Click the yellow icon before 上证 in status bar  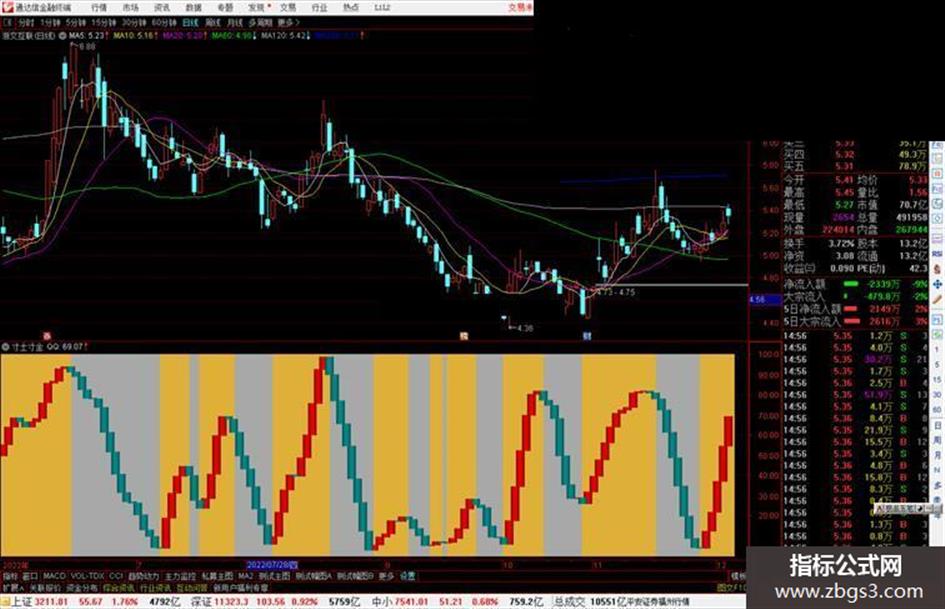5,602
